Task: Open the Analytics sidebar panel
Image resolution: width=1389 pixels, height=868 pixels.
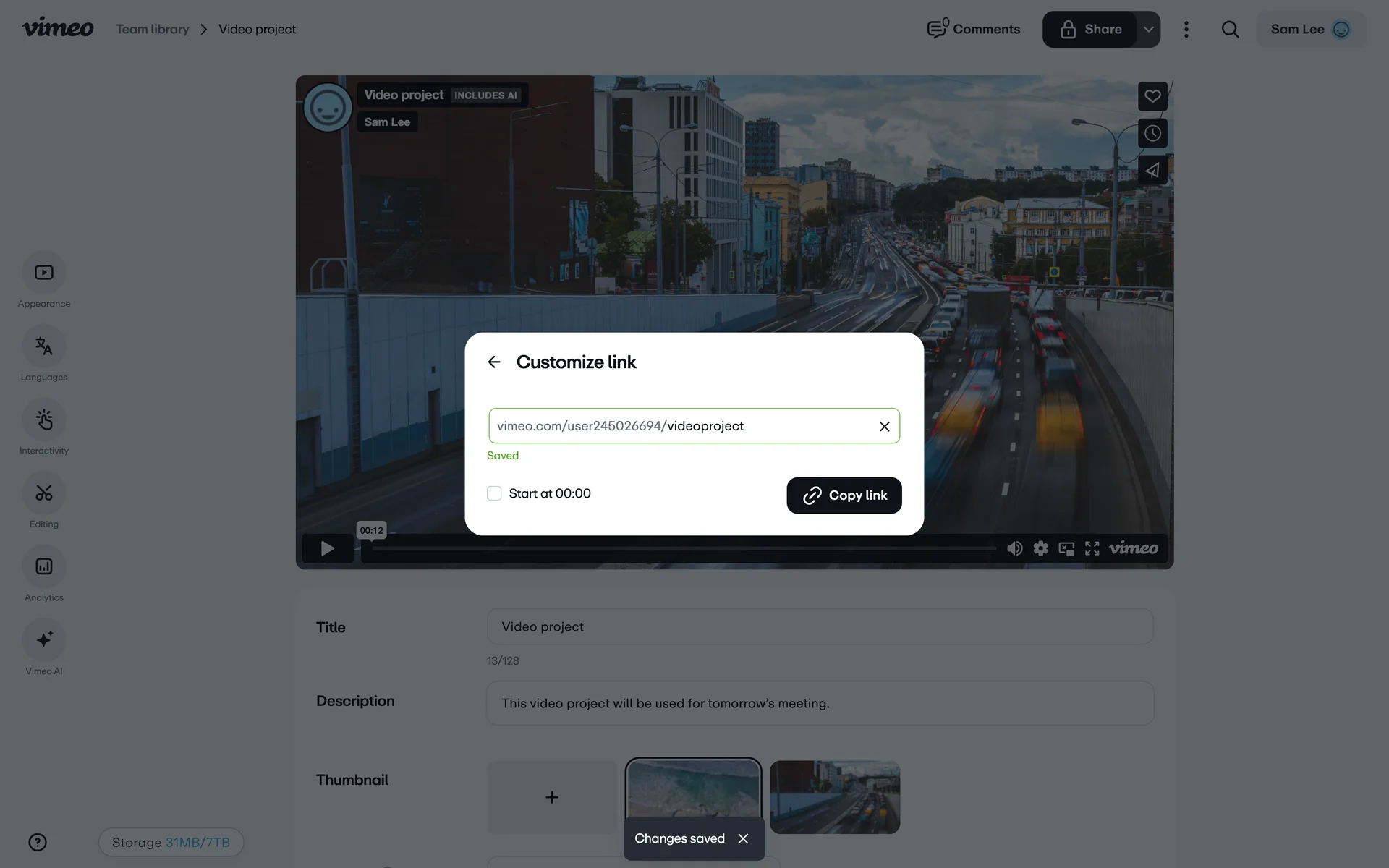Action: (x=44, y=566)
